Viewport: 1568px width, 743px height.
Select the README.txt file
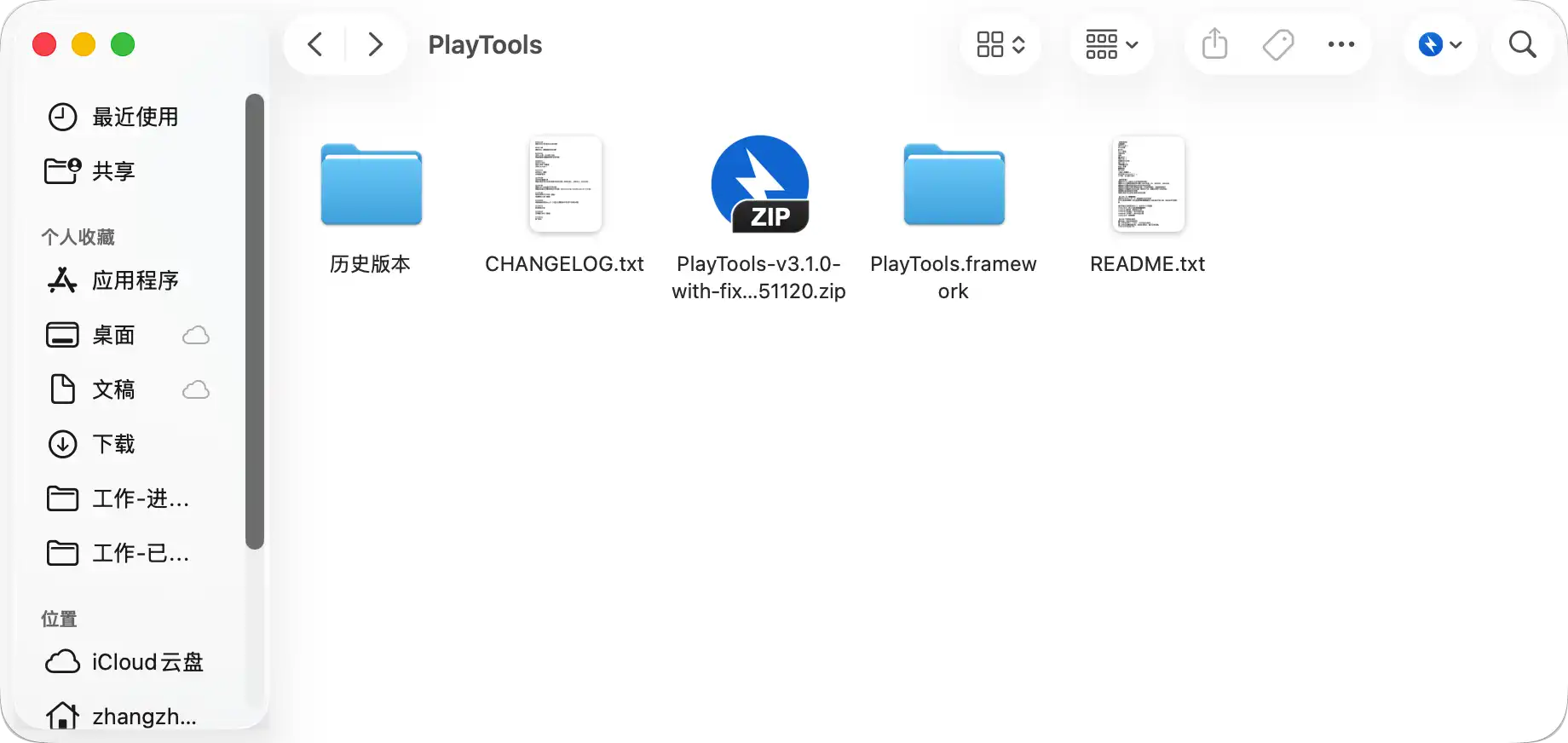pyautogui.click(x=1148, y=185)
